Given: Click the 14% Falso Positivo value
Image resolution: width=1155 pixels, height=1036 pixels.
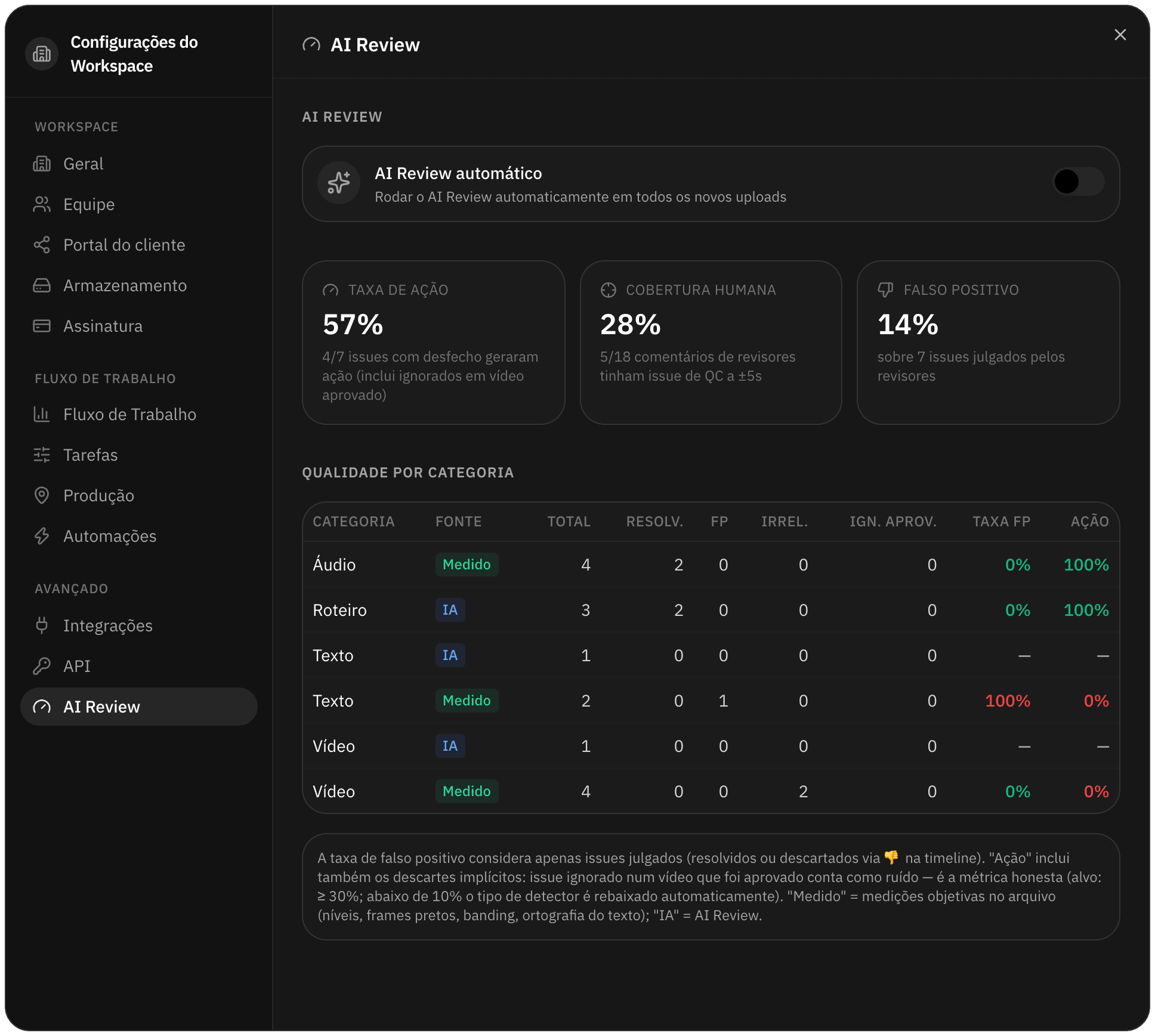Looking at the screenshot, I should [x=907, y=325].
